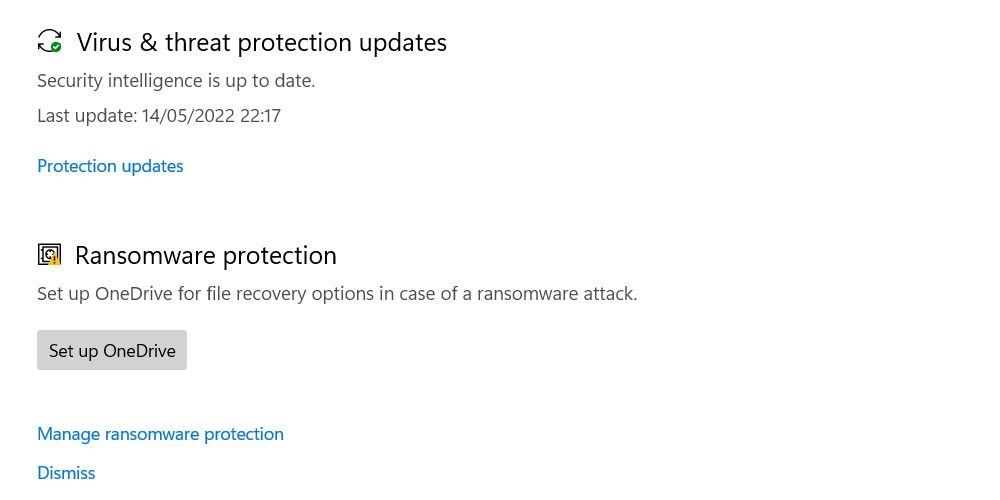1000x500 pixels.
Task: Click the 'Last update:' label
Action: [86, 116]
